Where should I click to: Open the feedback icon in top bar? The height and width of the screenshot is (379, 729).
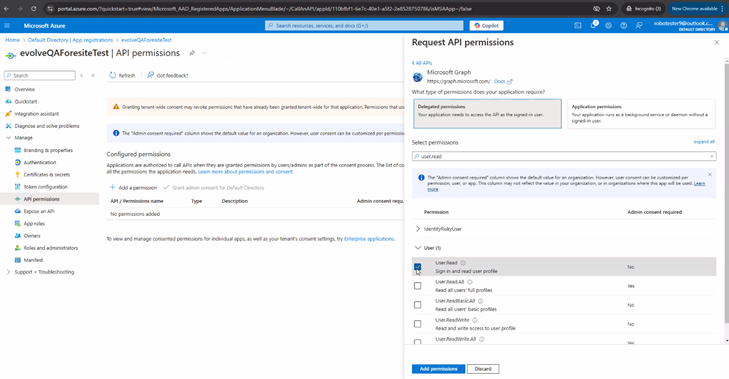point(639,26)
